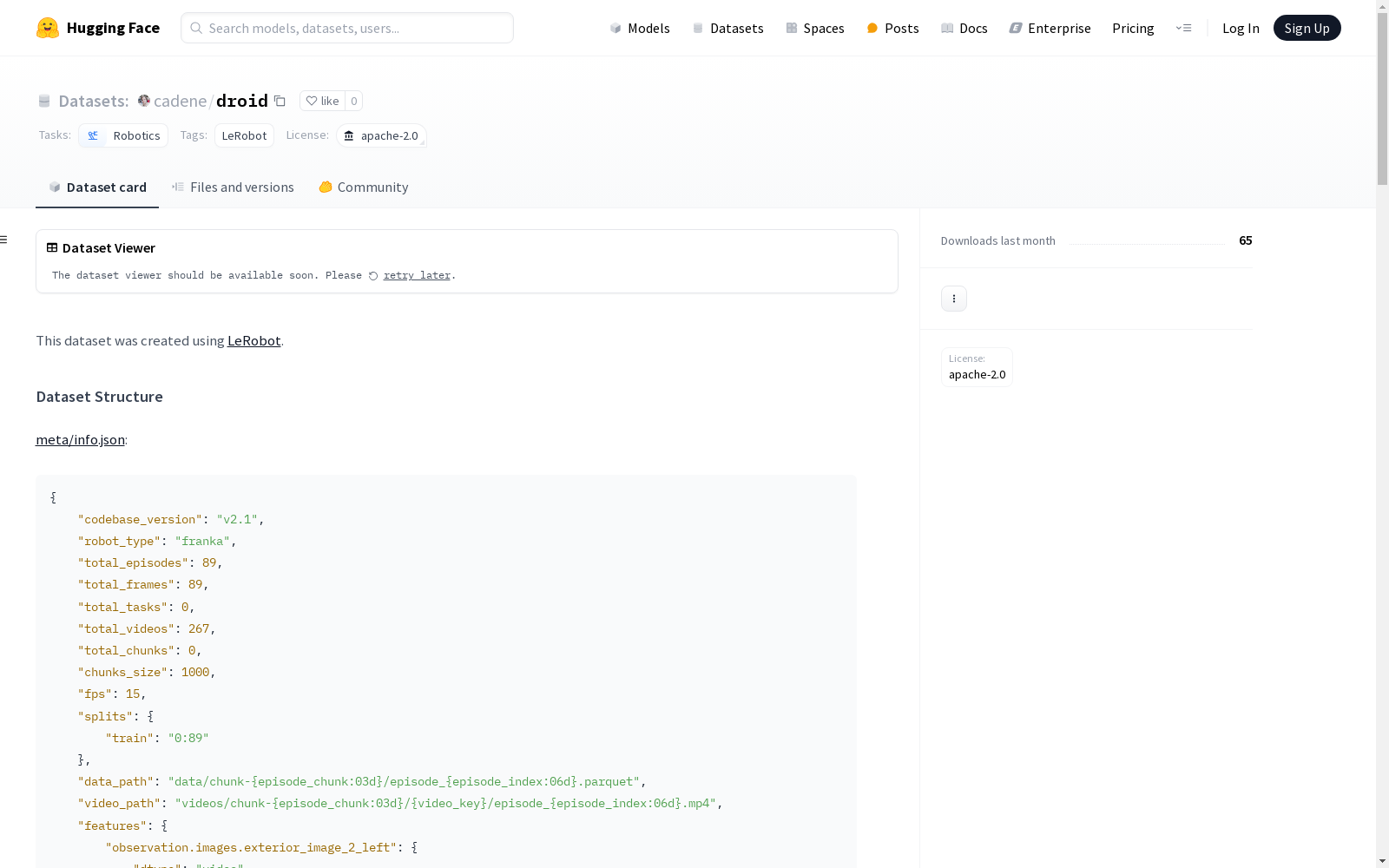Select the Dataset card tab
Screen dimensions: 1389x868
[x=97, y=187]
